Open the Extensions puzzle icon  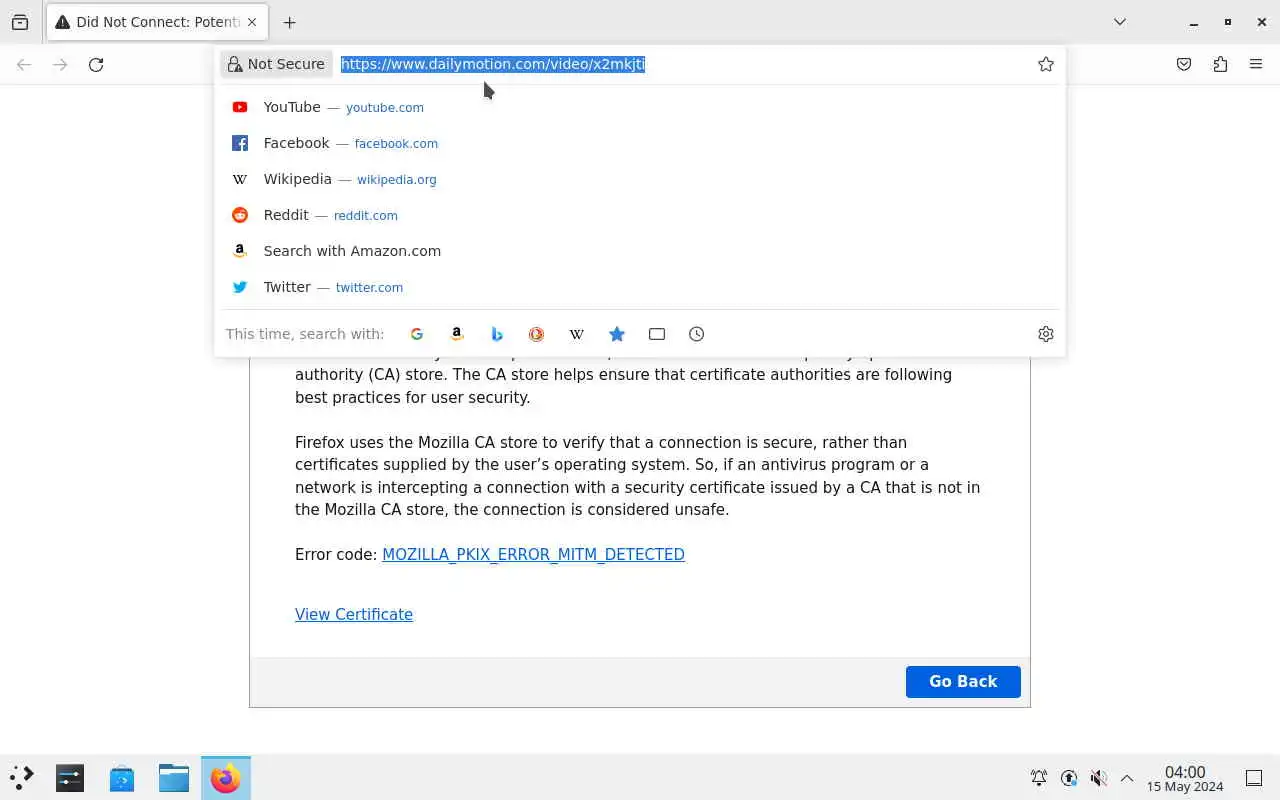(1220, 64)
